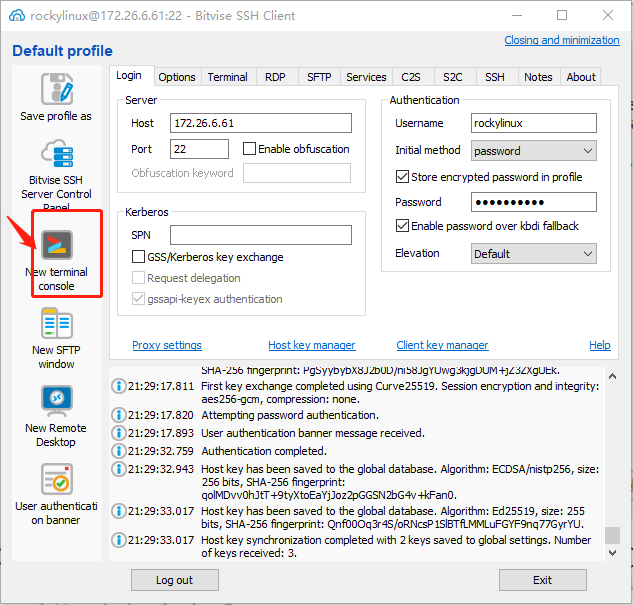633x605 pixels.
Task: Click the Authentication completed log message
Action: click(x=264, y=451)
